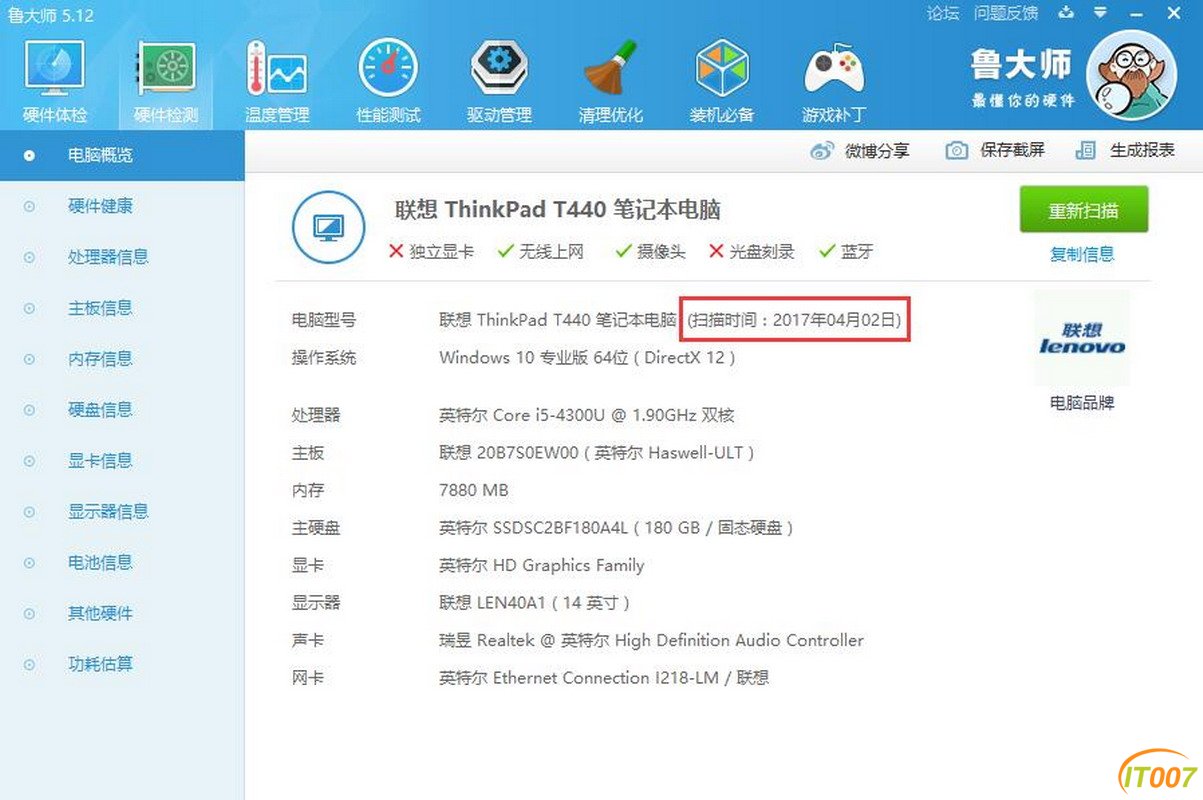Image resolution: width=1203 pixels, height=800 pixels.
Task: Click the 鲁大师 5.12 title text
Action: pos(50,14)
